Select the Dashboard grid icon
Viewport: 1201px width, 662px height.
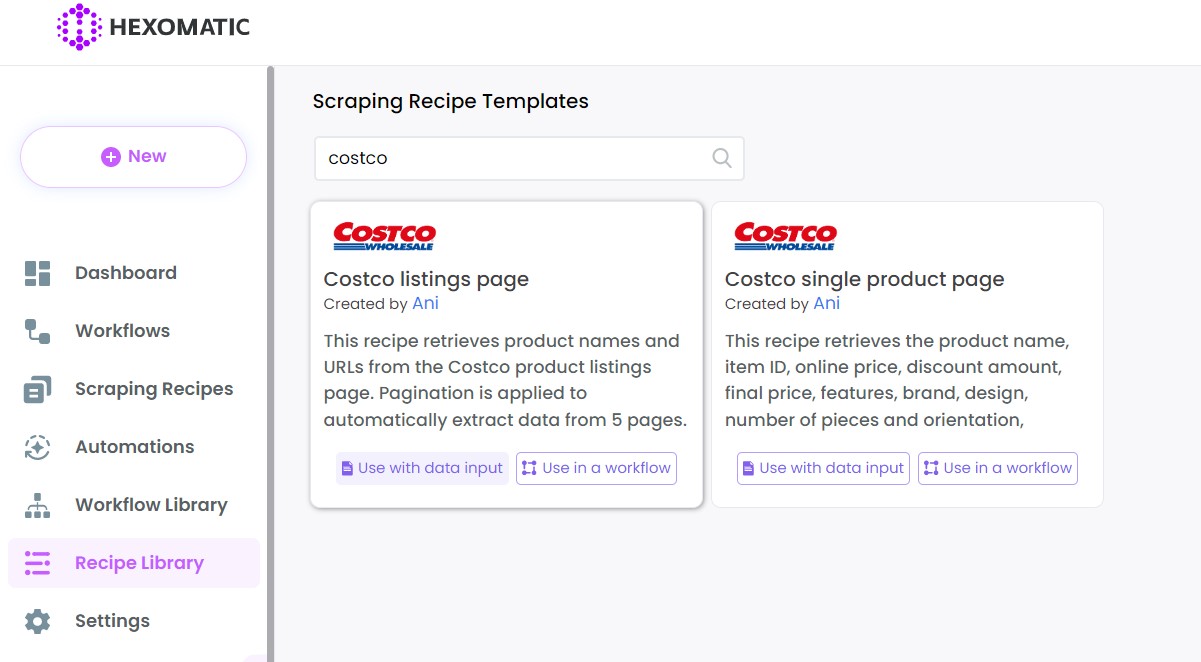(x=37, y=272)
